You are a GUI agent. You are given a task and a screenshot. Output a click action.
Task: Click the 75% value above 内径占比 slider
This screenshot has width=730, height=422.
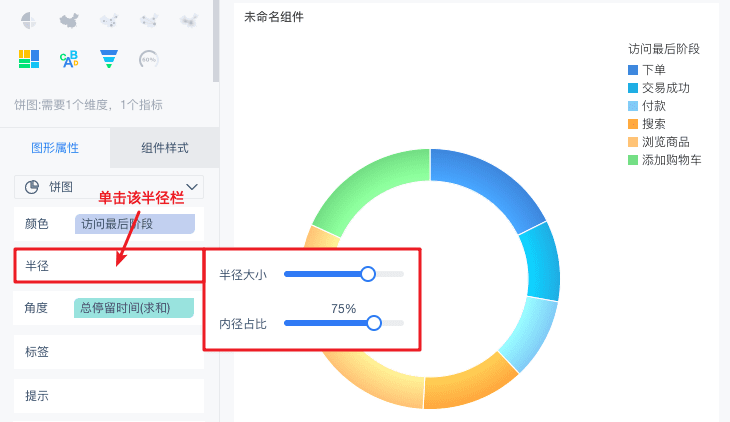pos(344,309)
